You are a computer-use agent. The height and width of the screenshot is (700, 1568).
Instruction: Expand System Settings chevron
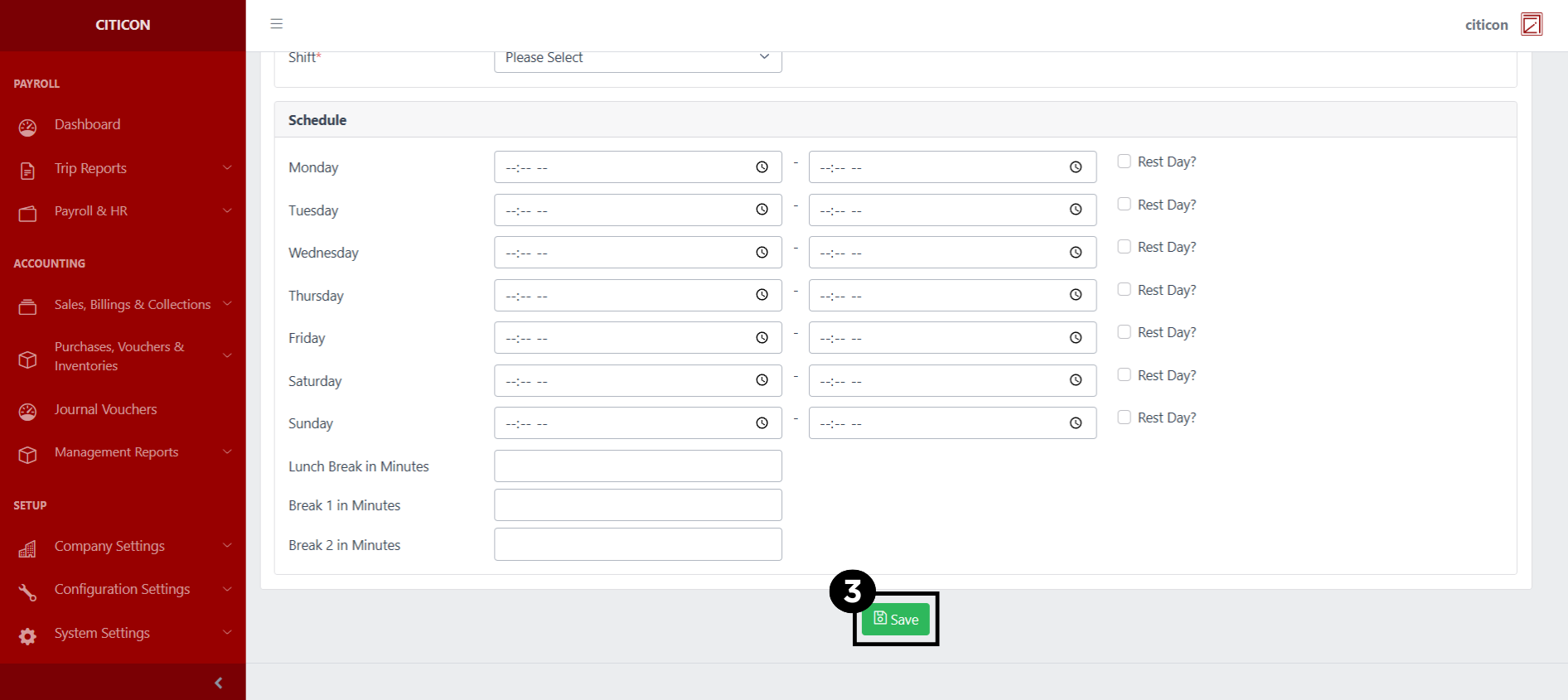pos(227,632)
